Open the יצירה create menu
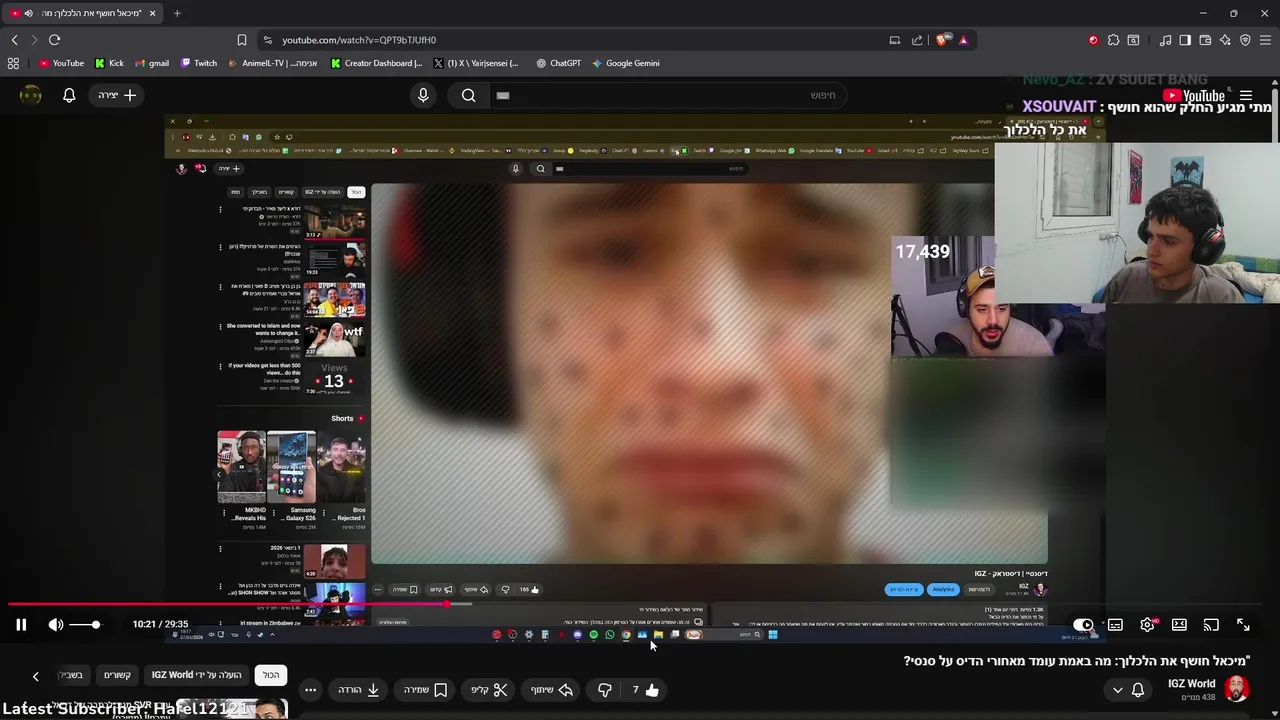 [117, 95]
